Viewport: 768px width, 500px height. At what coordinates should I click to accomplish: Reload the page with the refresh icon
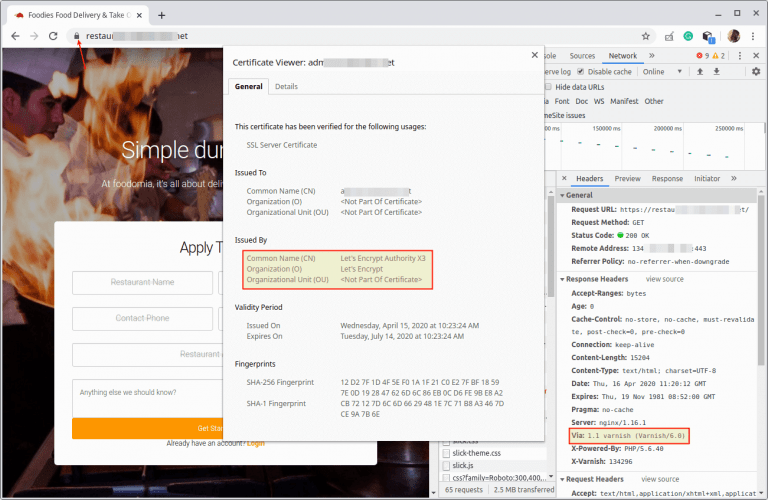(x=53, y=36)
